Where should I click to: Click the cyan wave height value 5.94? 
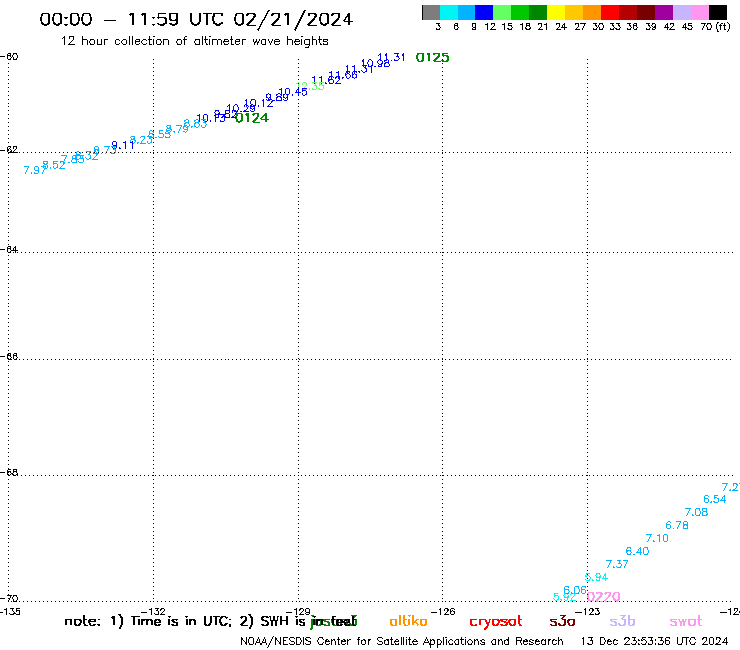coord(596,577)
